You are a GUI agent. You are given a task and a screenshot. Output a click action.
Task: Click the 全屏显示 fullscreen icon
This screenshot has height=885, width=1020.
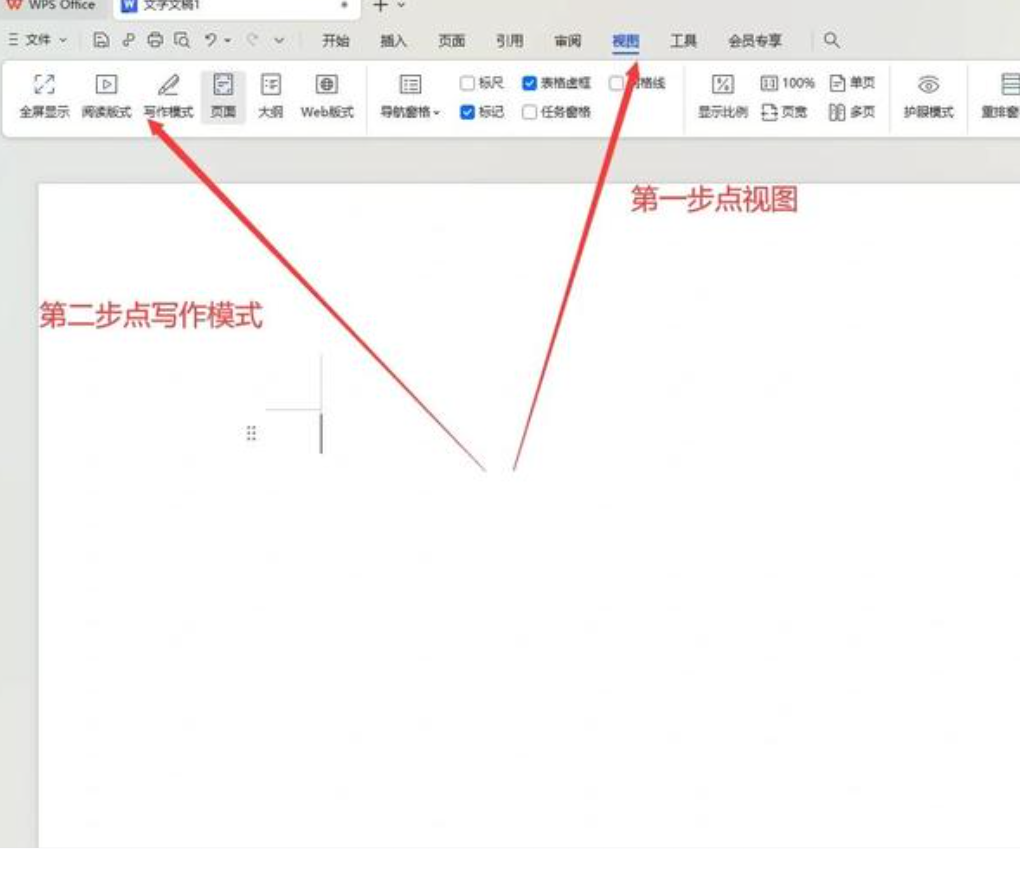click(44, 86)
